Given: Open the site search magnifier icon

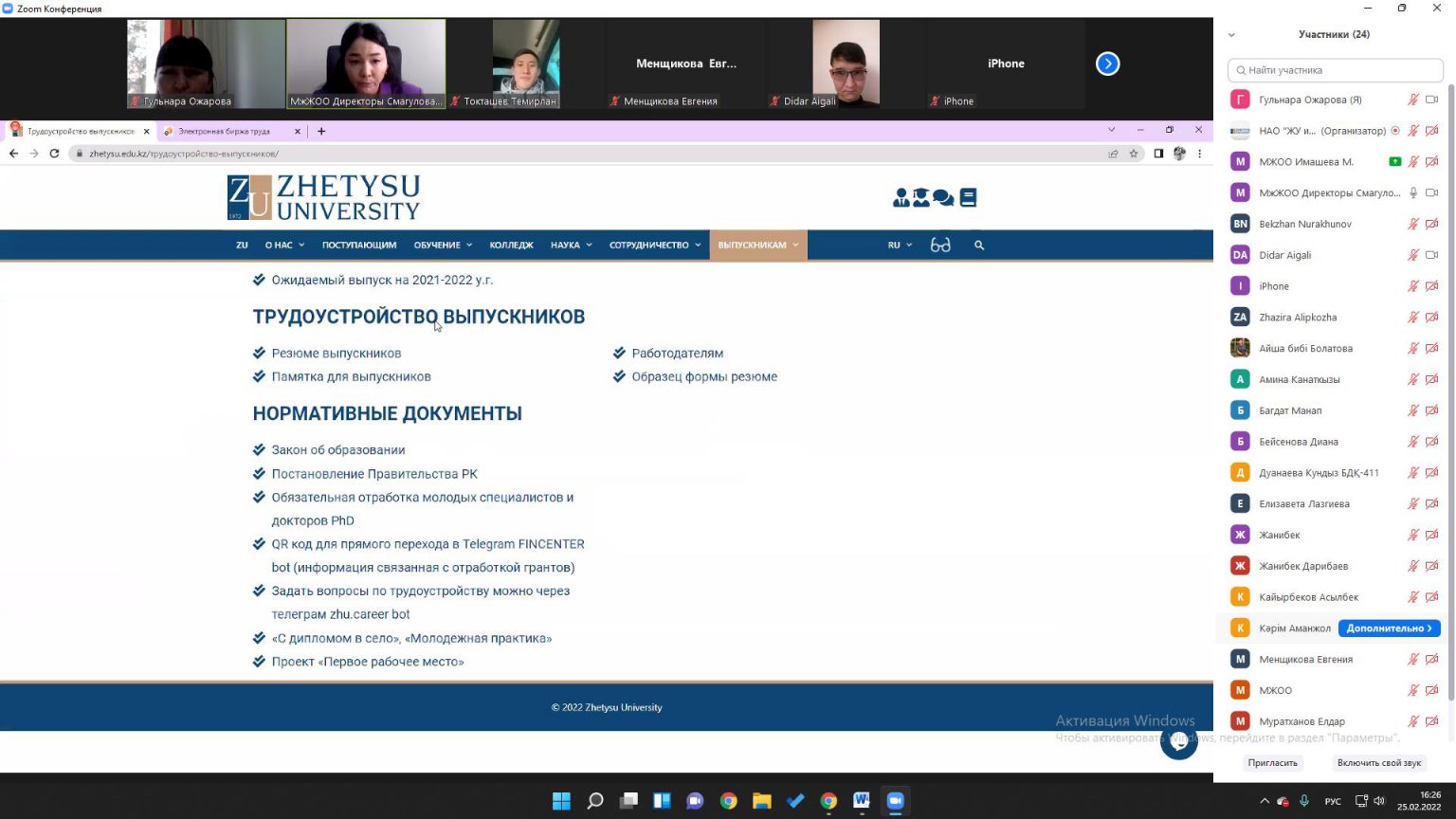Looking at the screenshot, I should pos(979,246).
